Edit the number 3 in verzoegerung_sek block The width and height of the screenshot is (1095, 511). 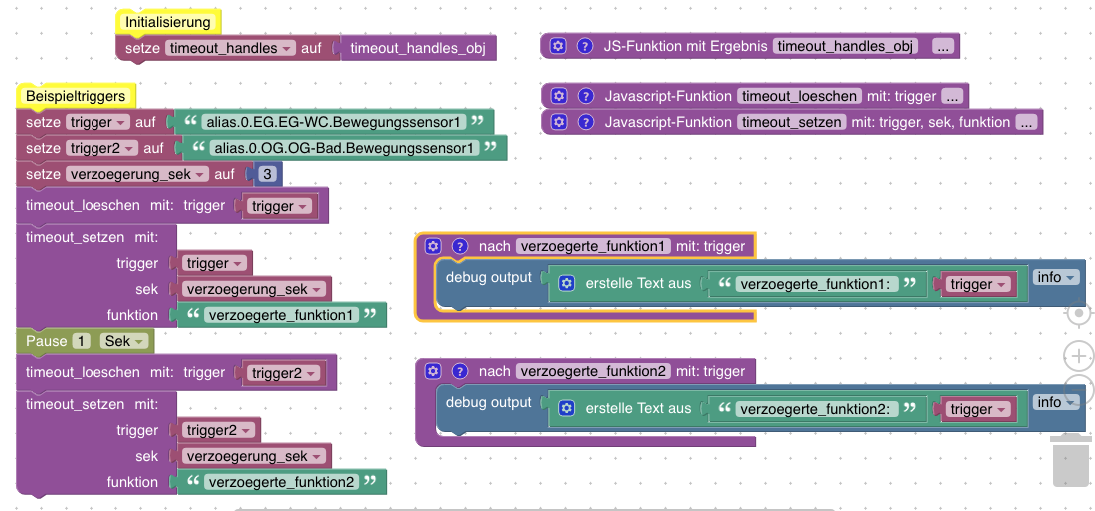[267, 174]
